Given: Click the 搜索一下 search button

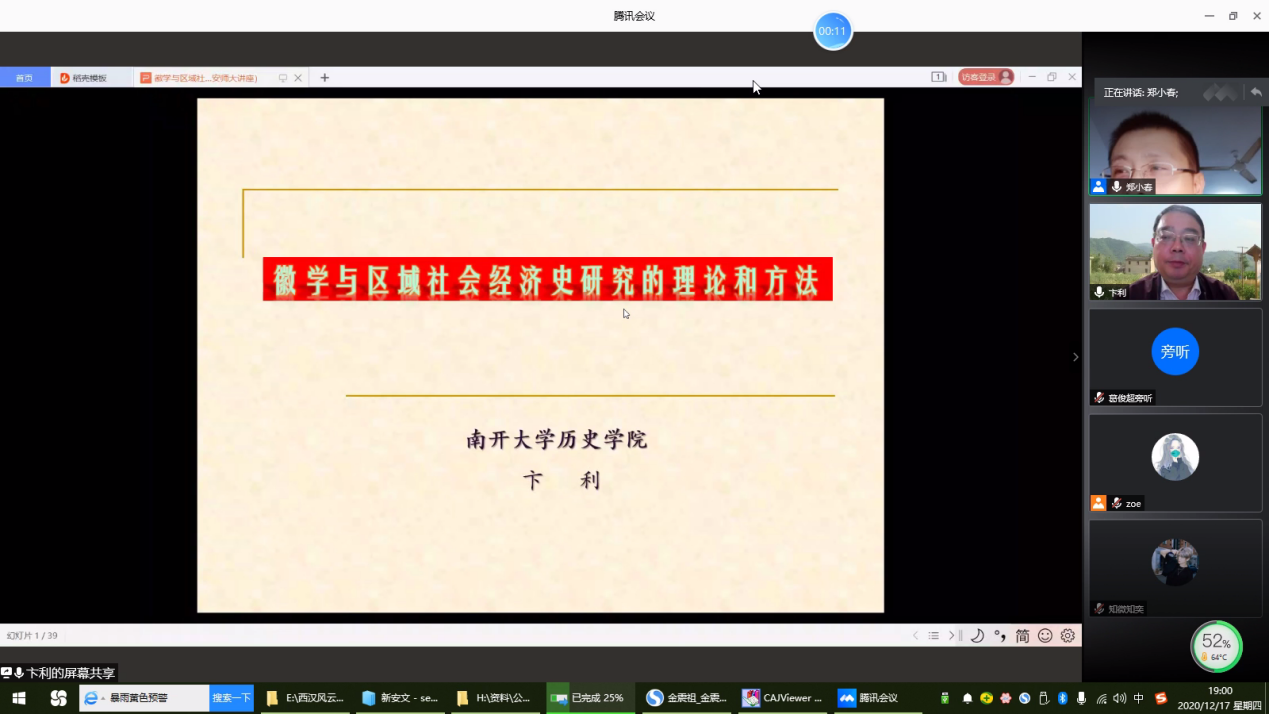Looking at the screenshot, I should pos(231,698).
